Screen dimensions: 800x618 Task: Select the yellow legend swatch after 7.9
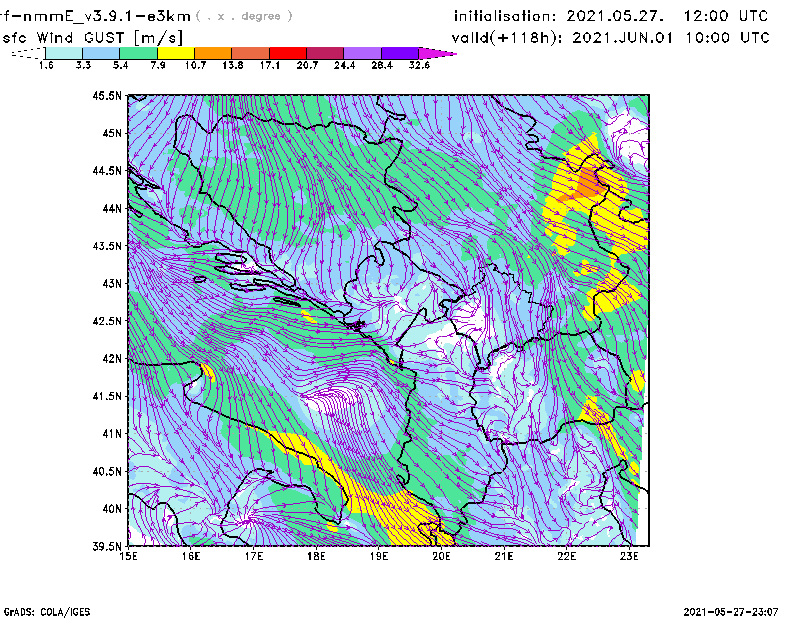tap(176, 53)
